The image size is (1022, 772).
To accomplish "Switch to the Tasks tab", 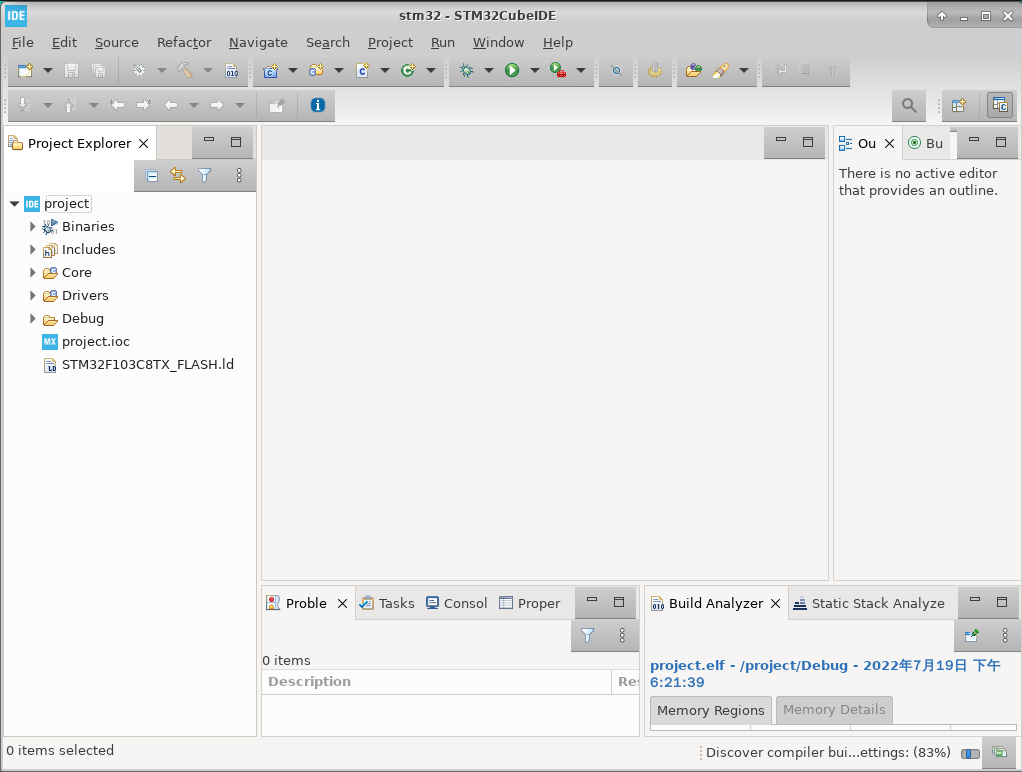I will point(387,603).
